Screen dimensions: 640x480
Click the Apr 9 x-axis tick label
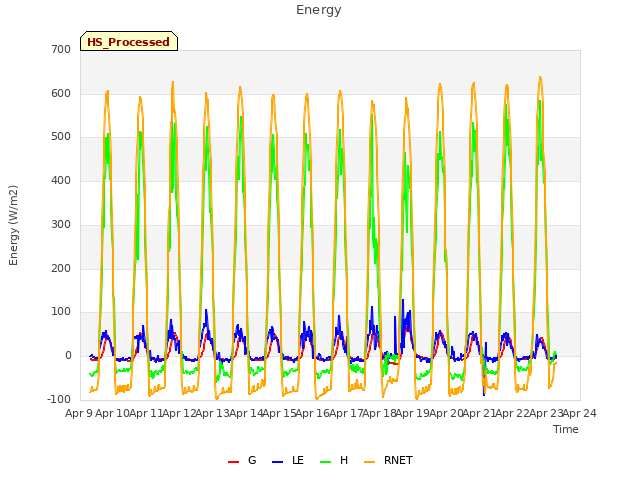[79, 413]
